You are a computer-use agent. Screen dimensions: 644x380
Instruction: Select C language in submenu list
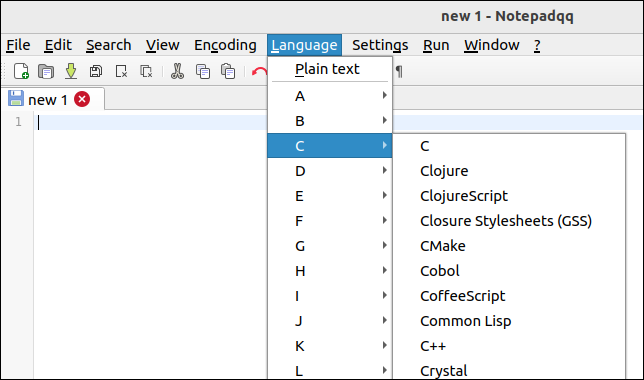pyautogui.click(x=509, y=146)
